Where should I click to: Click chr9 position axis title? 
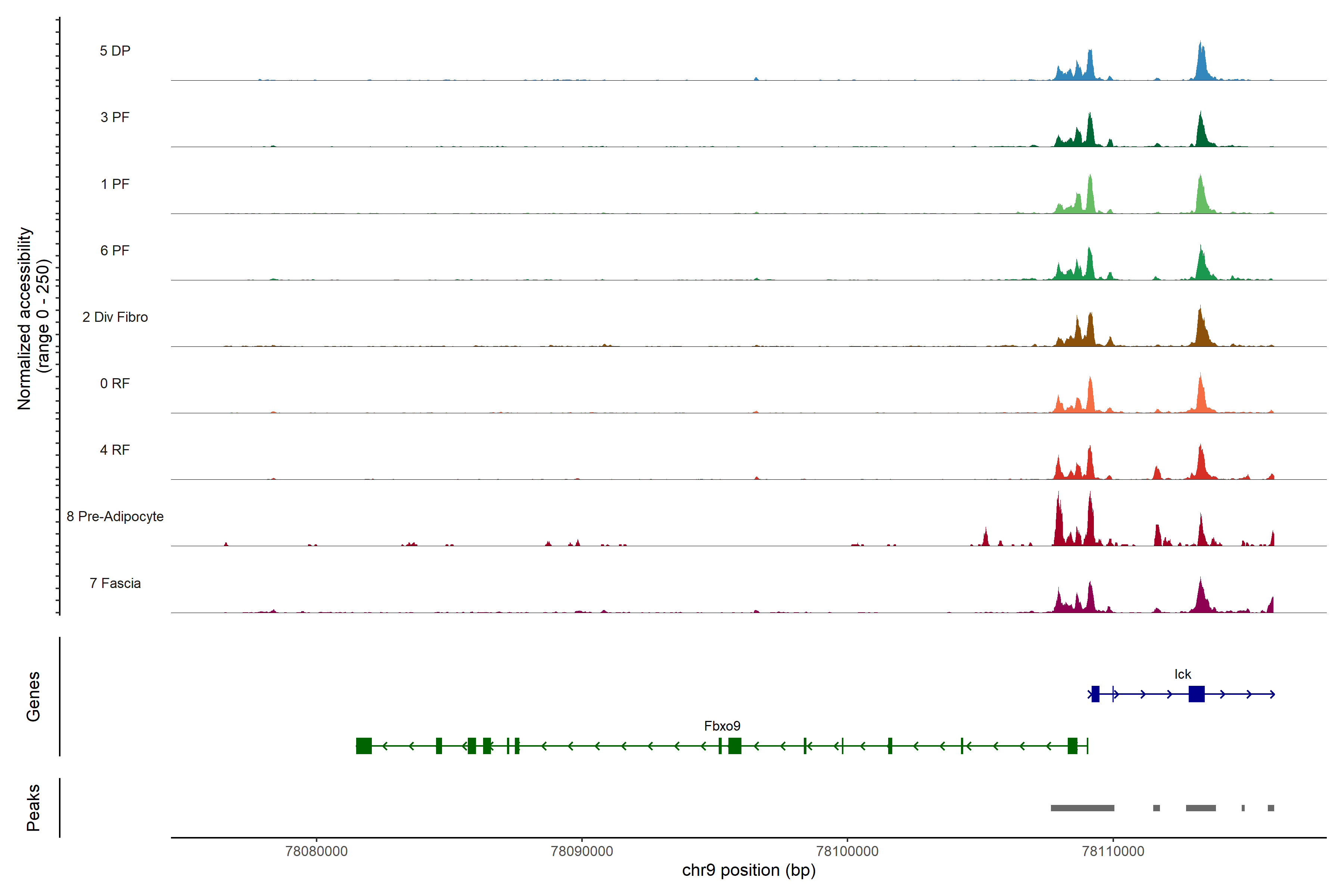749,870
